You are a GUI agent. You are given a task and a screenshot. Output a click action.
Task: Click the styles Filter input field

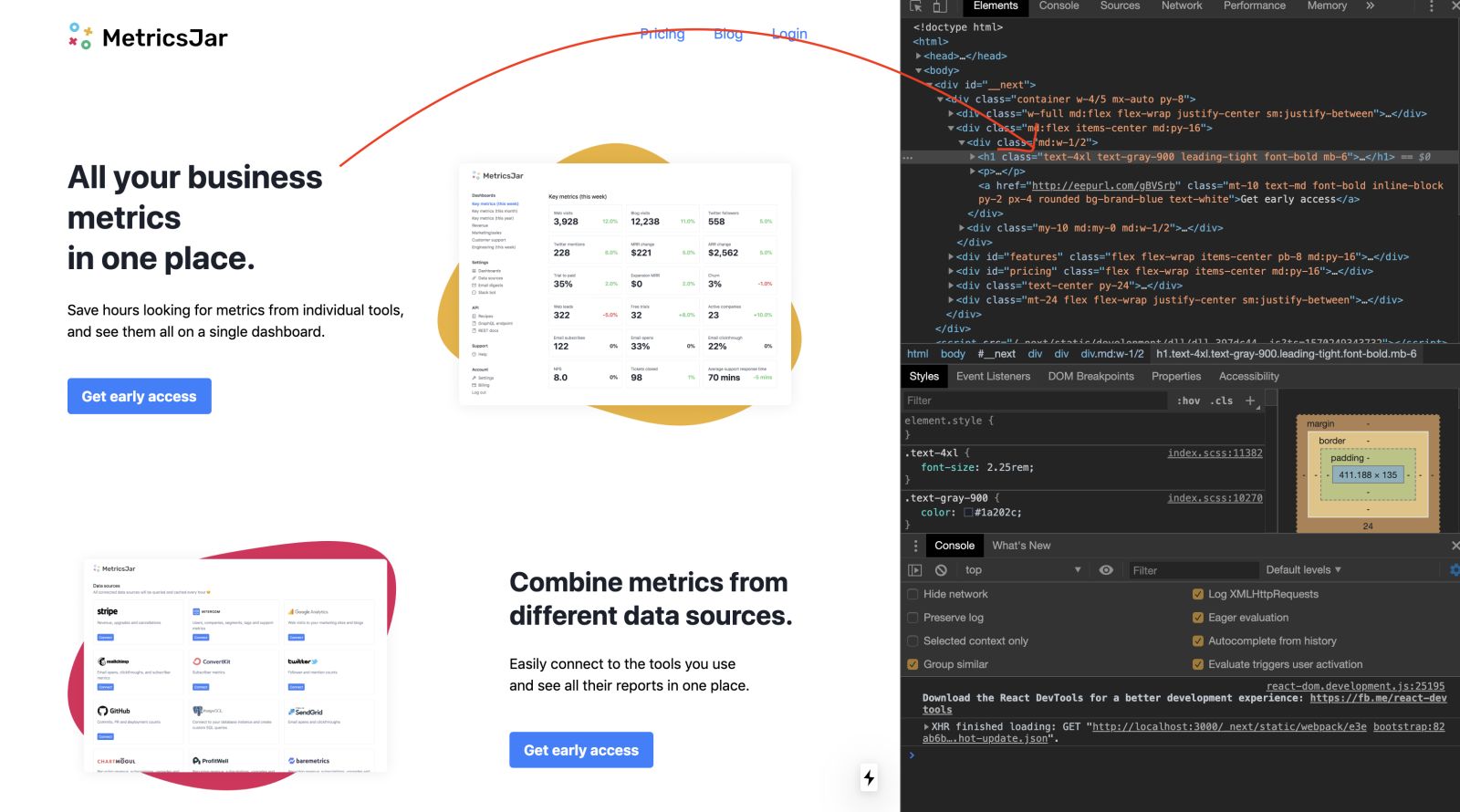click(1034, 401)
